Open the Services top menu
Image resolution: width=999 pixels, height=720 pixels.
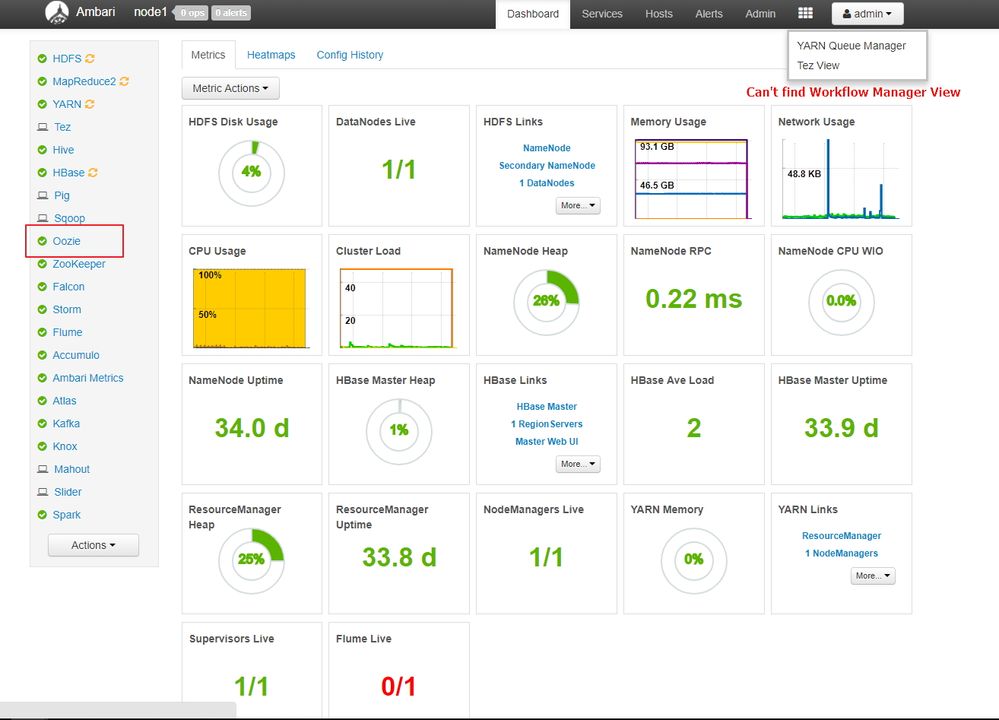click(x=601, y=13)
